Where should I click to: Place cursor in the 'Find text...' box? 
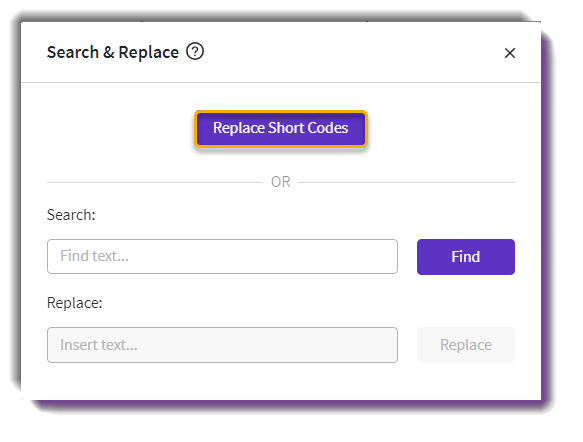[222, 257]
